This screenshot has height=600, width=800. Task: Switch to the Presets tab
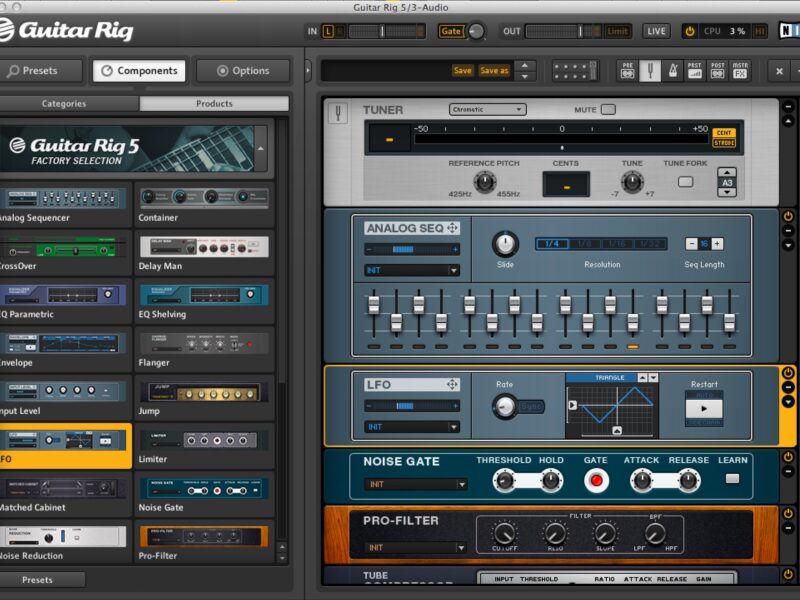(x=45, y=71)
